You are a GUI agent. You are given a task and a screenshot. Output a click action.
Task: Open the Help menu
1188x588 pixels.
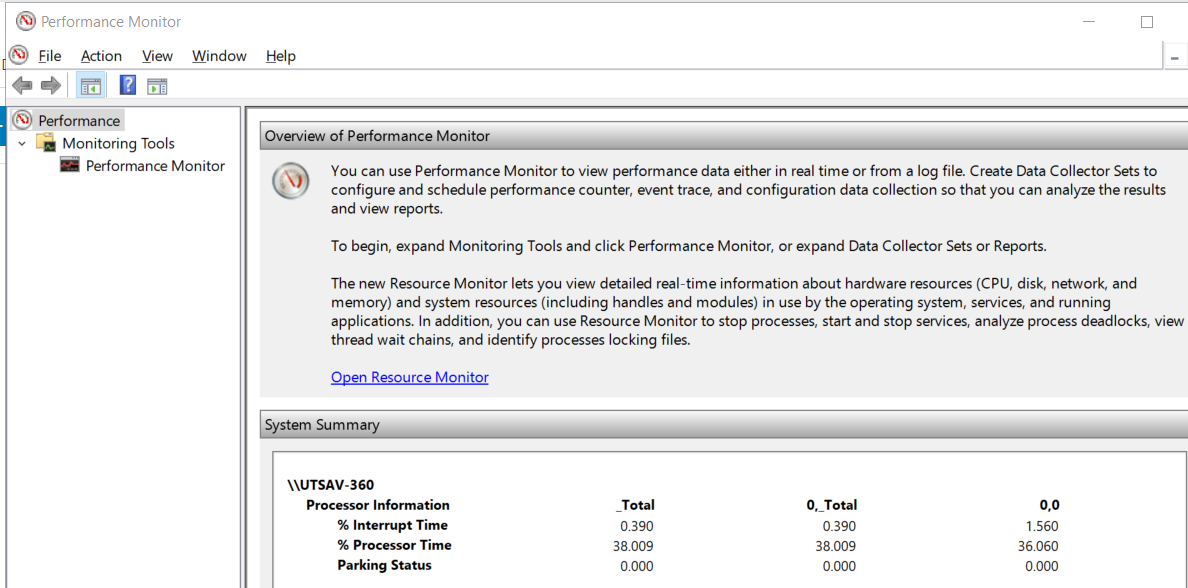280,56
